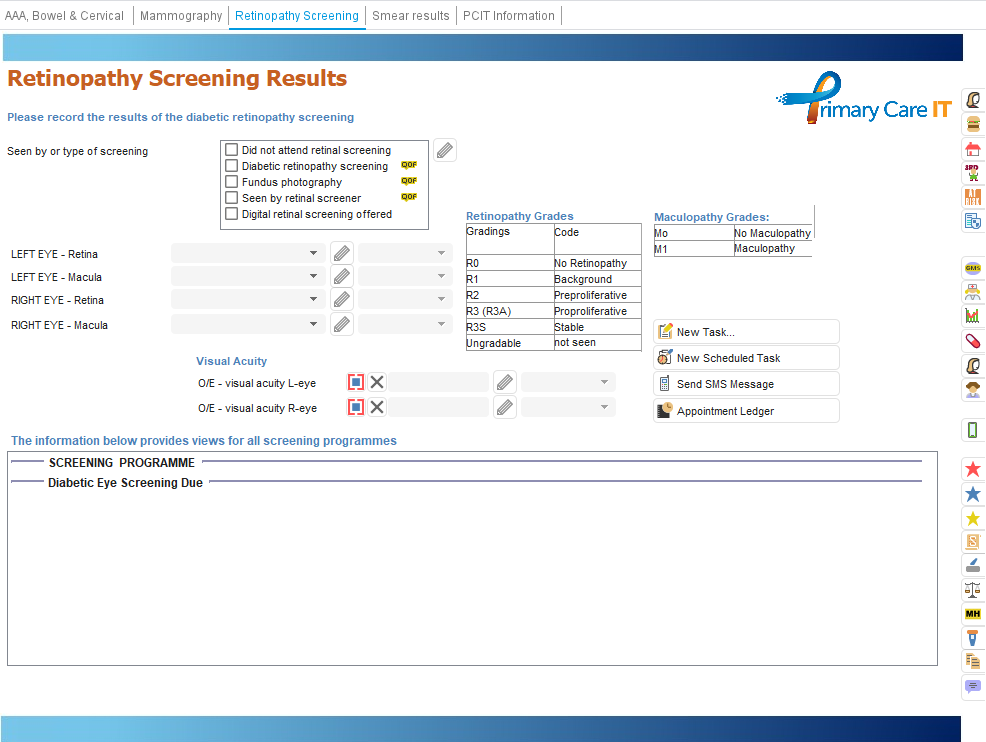Click the green mobile phone sidebar icon

[x=972, y=430]
